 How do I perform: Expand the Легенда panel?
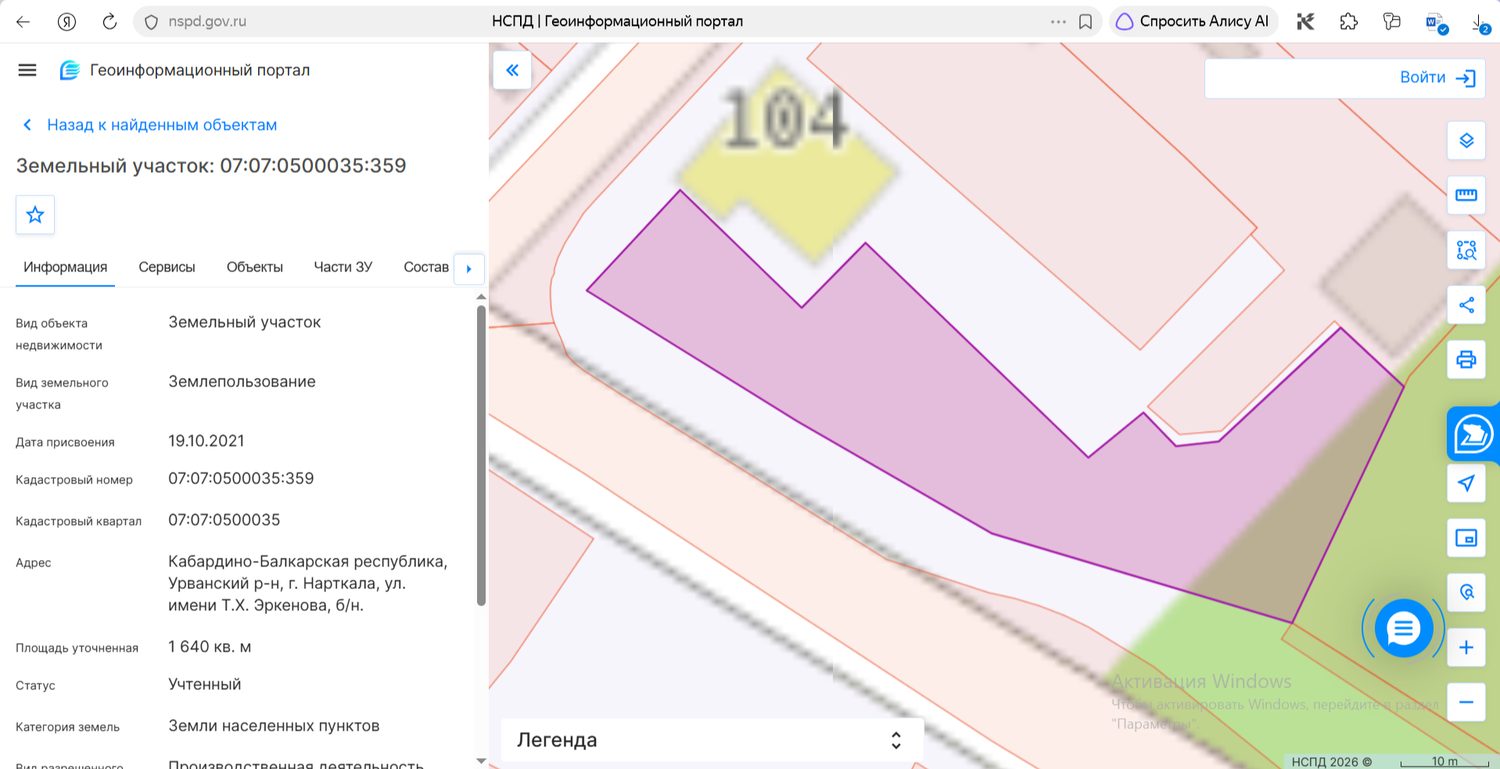pos(711,740)
